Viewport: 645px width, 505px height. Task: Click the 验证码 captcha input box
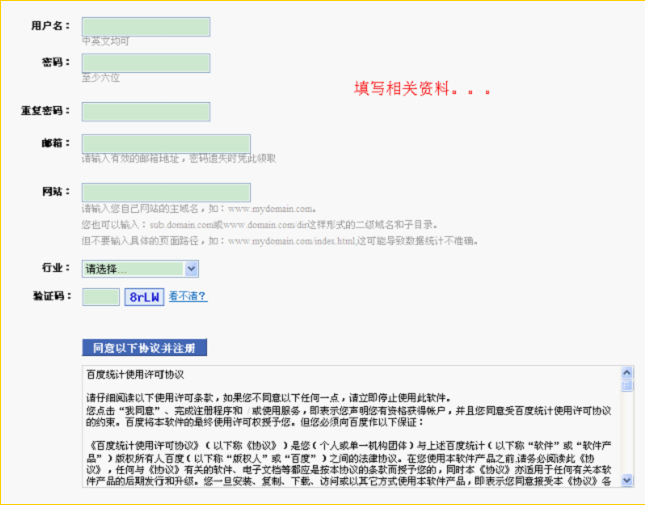pos(101,297)
